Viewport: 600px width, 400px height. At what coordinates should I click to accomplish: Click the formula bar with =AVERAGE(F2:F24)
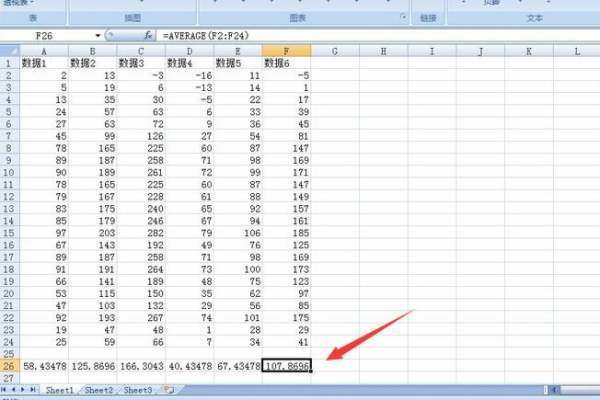tap(377, 36)
